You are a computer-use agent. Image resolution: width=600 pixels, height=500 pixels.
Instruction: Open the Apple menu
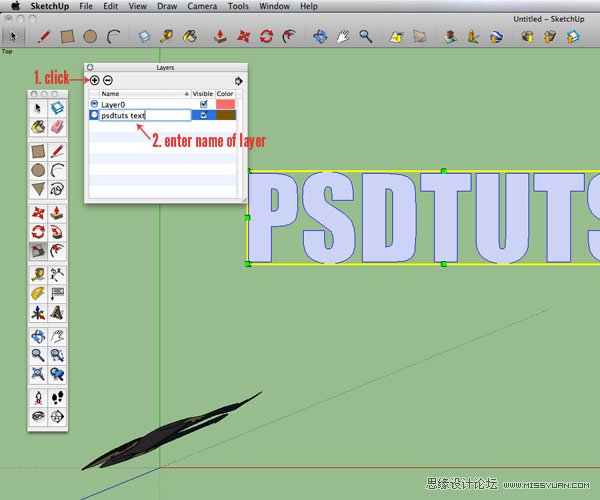pos(15,6)
